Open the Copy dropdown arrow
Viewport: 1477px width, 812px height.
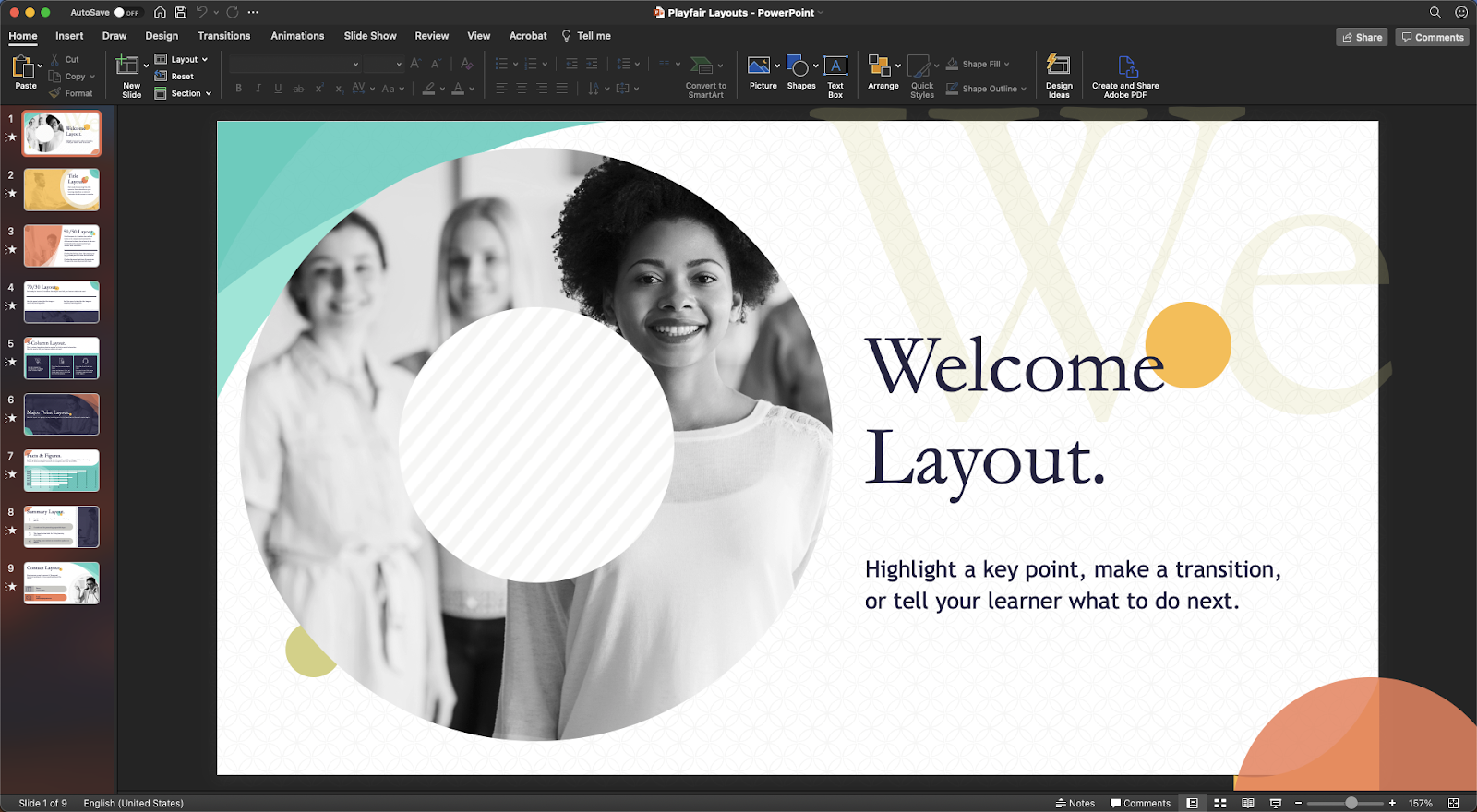[92, 77]
